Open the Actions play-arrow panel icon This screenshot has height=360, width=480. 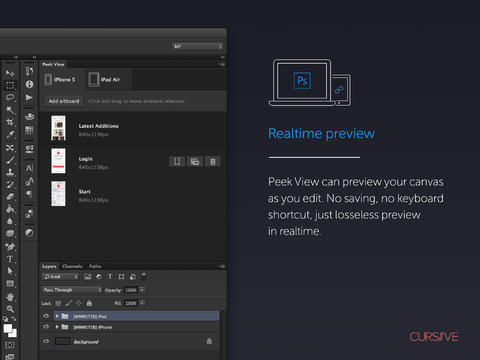(x=29, y=97)
